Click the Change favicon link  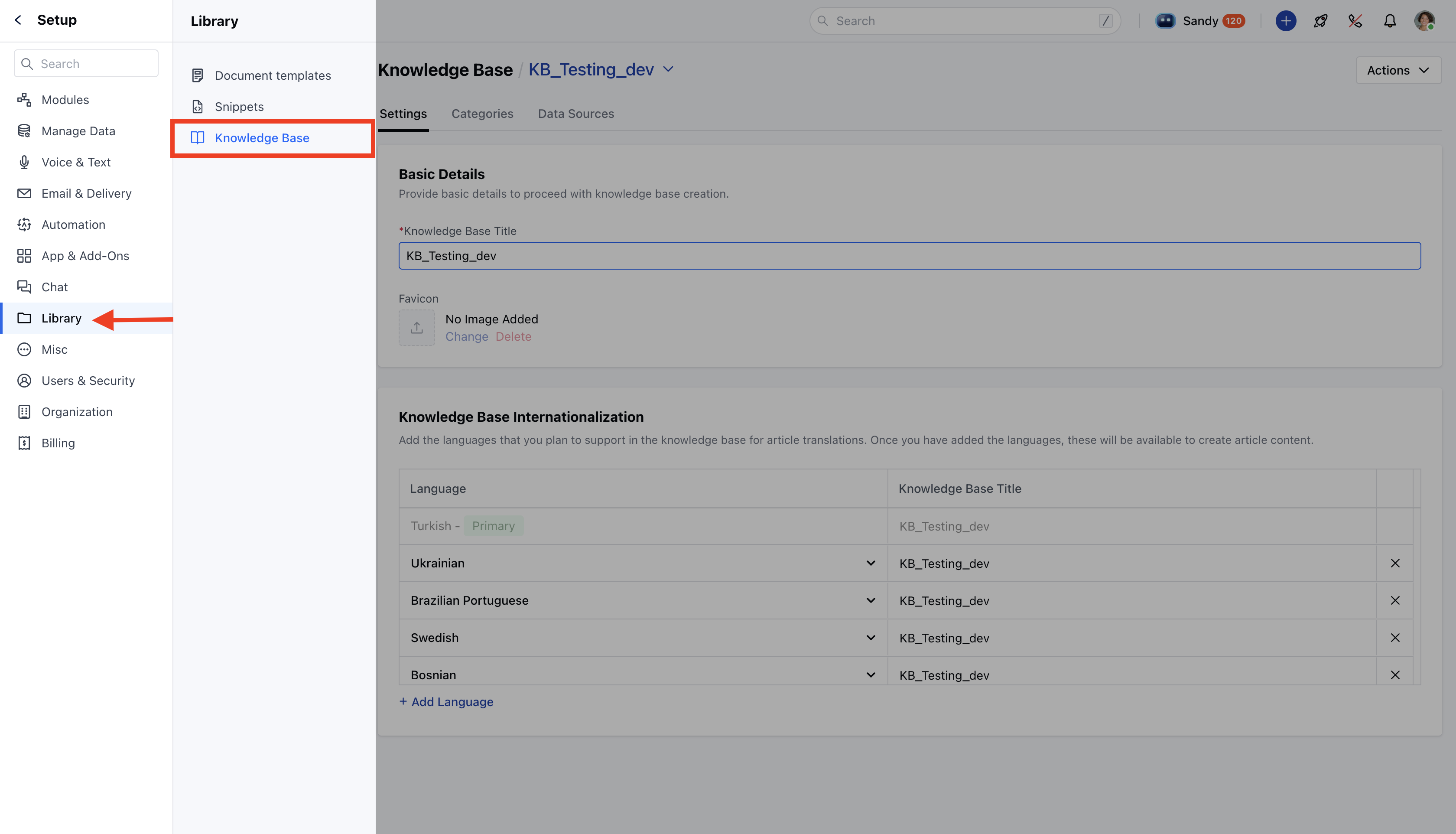467,337
